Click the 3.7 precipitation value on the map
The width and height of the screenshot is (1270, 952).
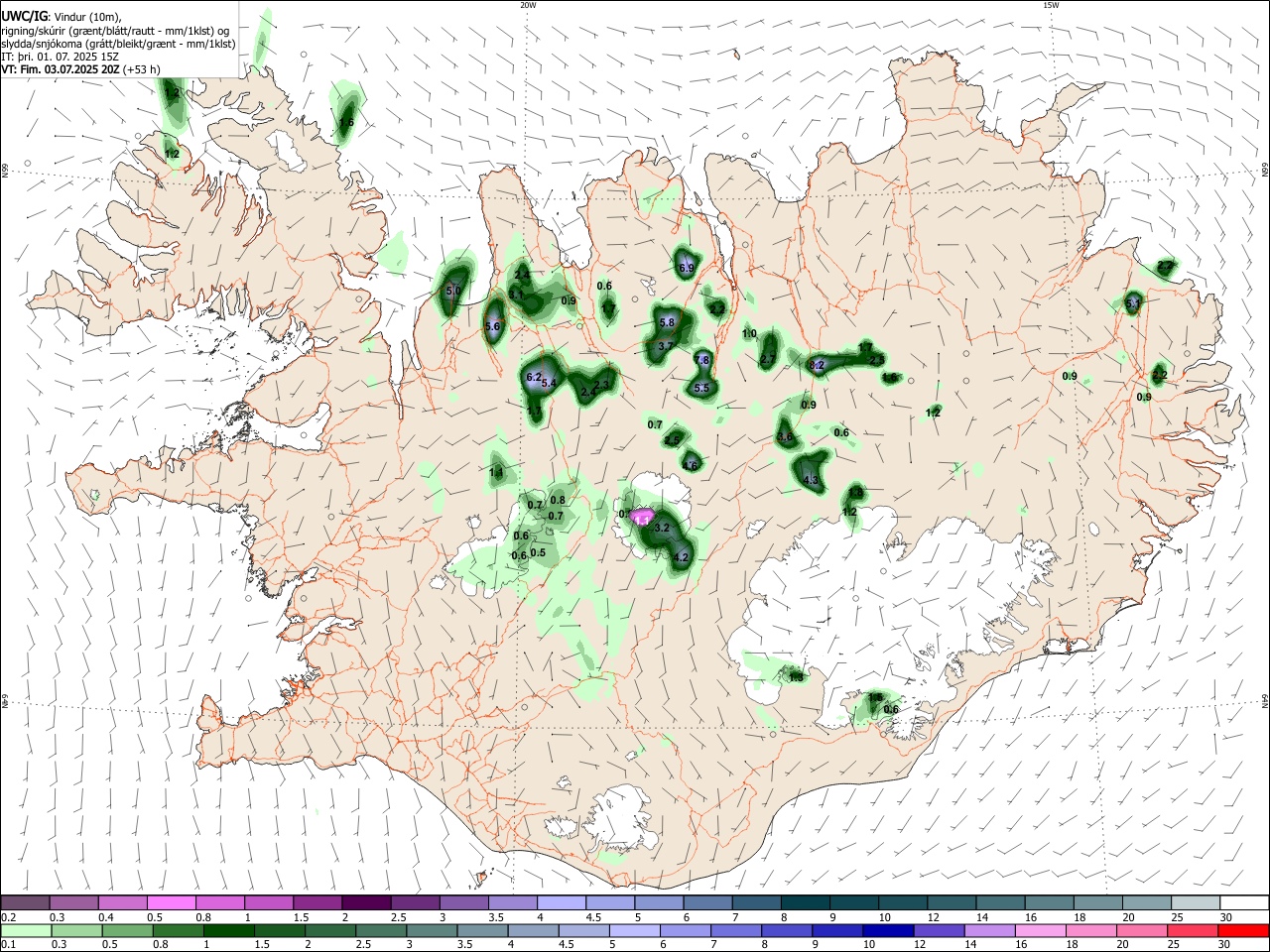coord(666,346)
